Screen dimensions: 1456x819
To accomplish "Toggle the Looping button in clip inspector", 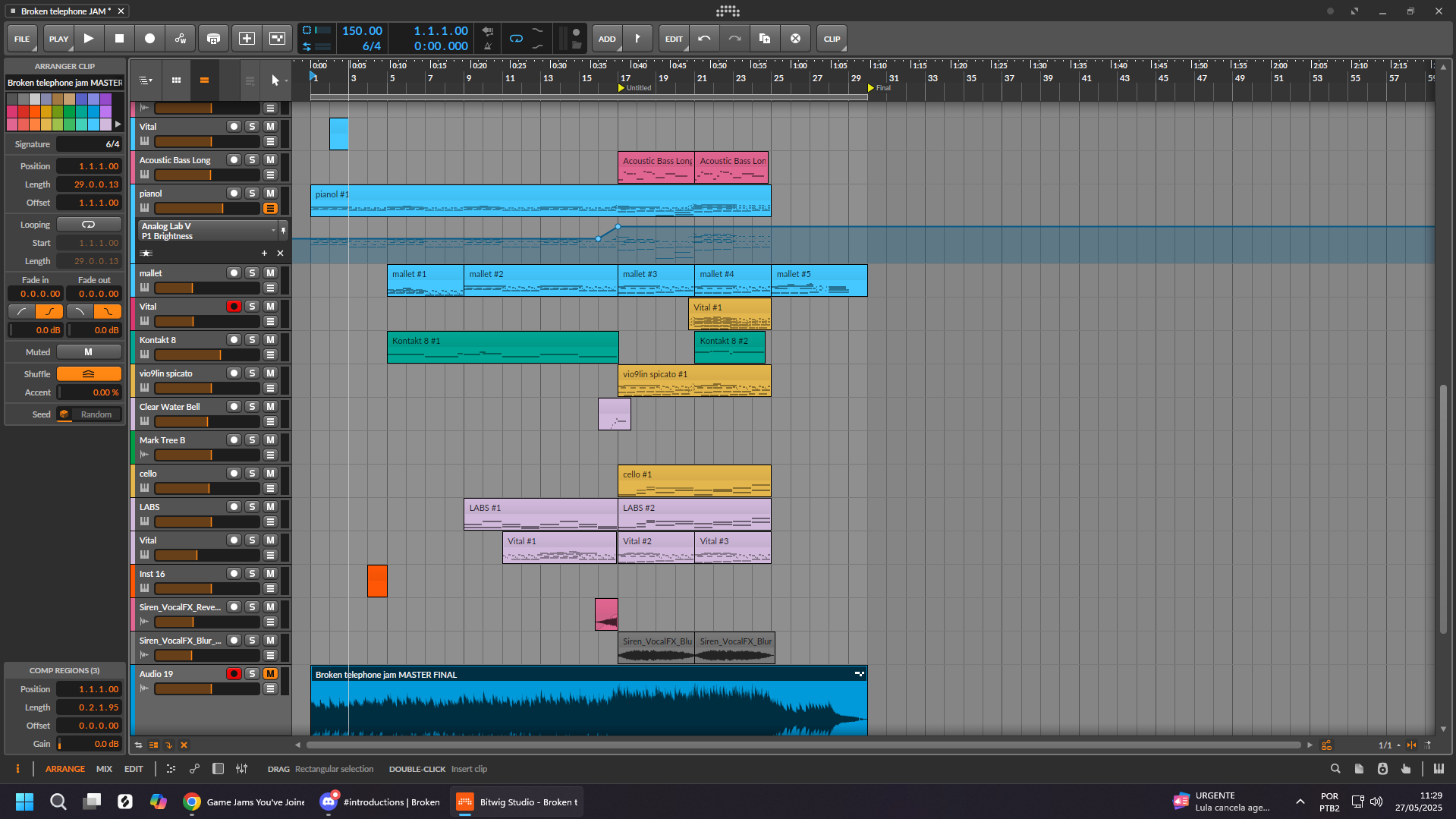I will pos(89,225).
